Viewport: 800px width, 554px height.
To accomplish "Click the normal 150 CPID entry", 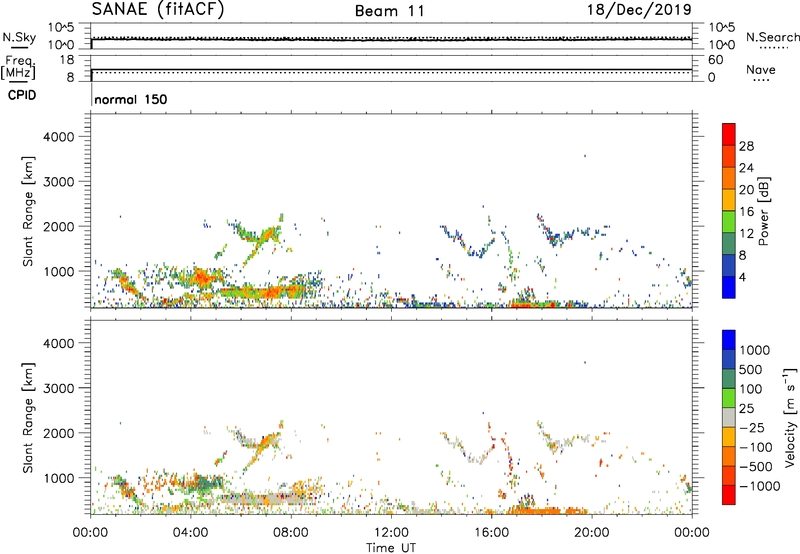I will pyautogui.click(x=131, y=99).
